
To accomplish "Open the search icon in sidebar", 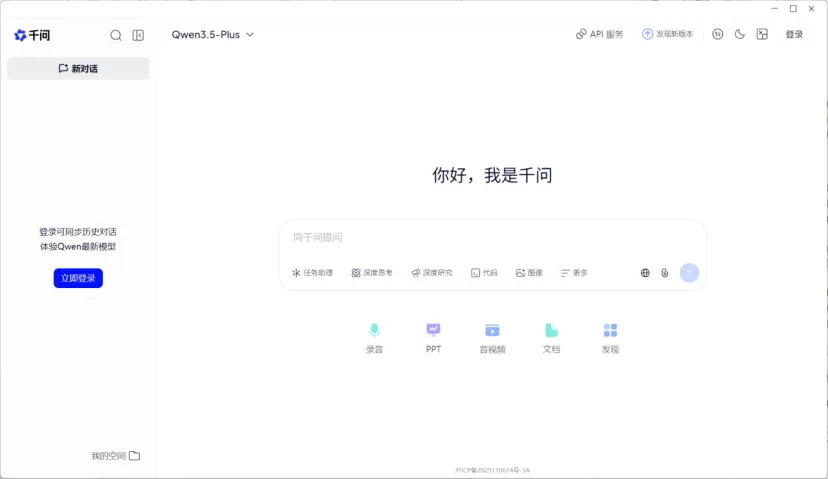I will coord(116,35).
